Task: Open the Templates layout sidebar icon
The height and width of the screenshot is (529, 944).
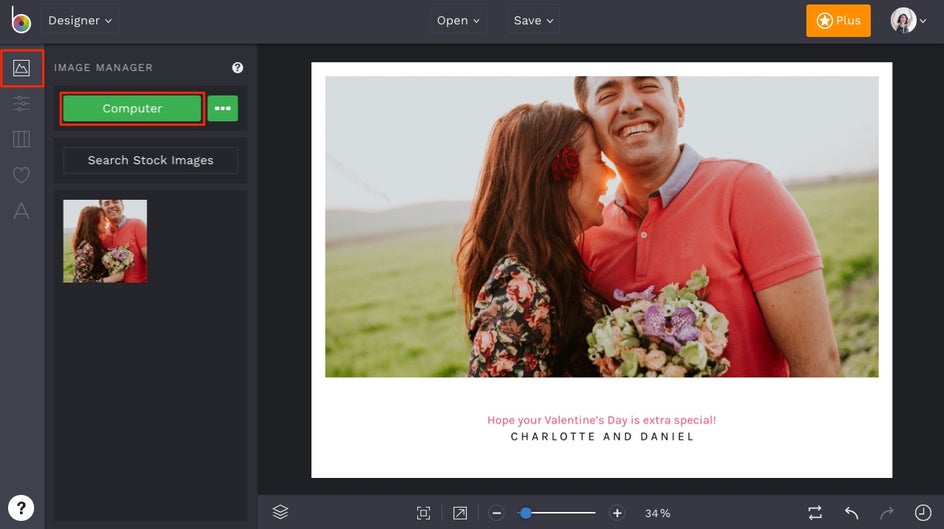Action: [x=21, y=139]
